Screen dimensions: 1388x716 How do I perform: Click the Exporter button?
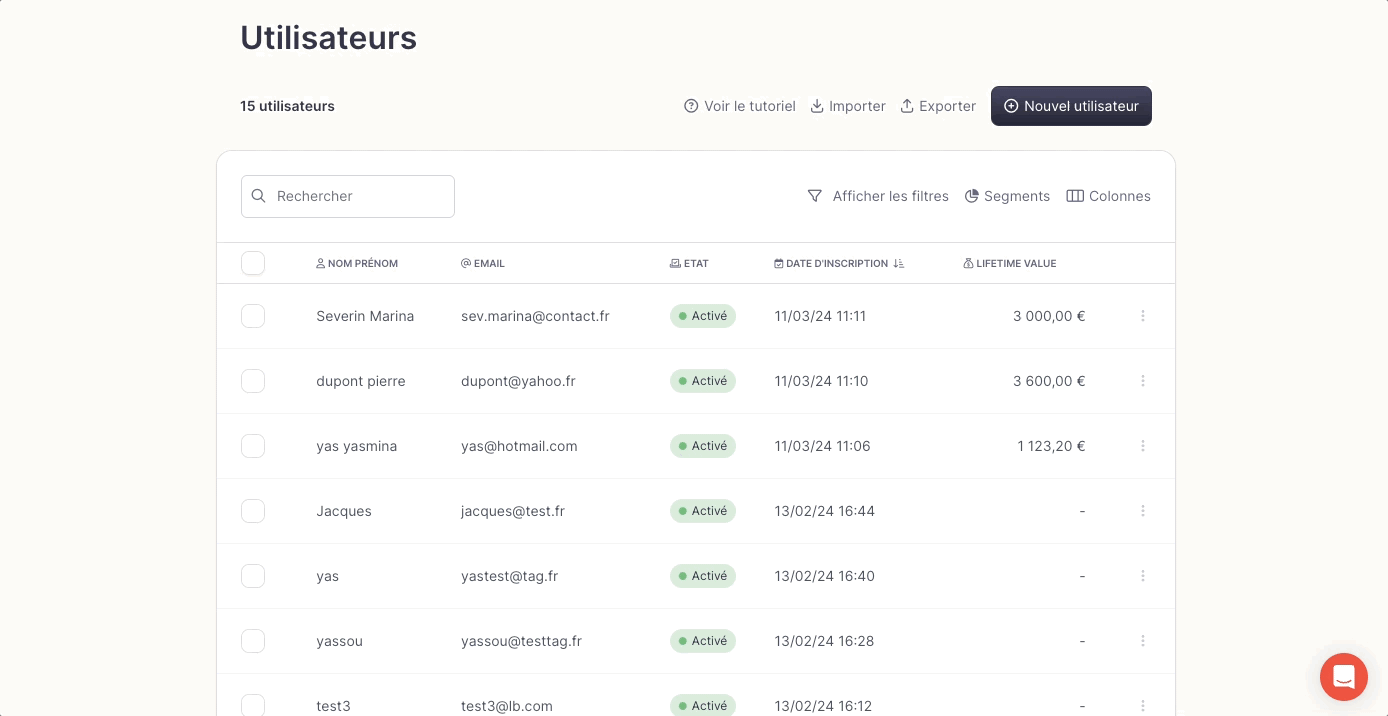coord(938,106)
